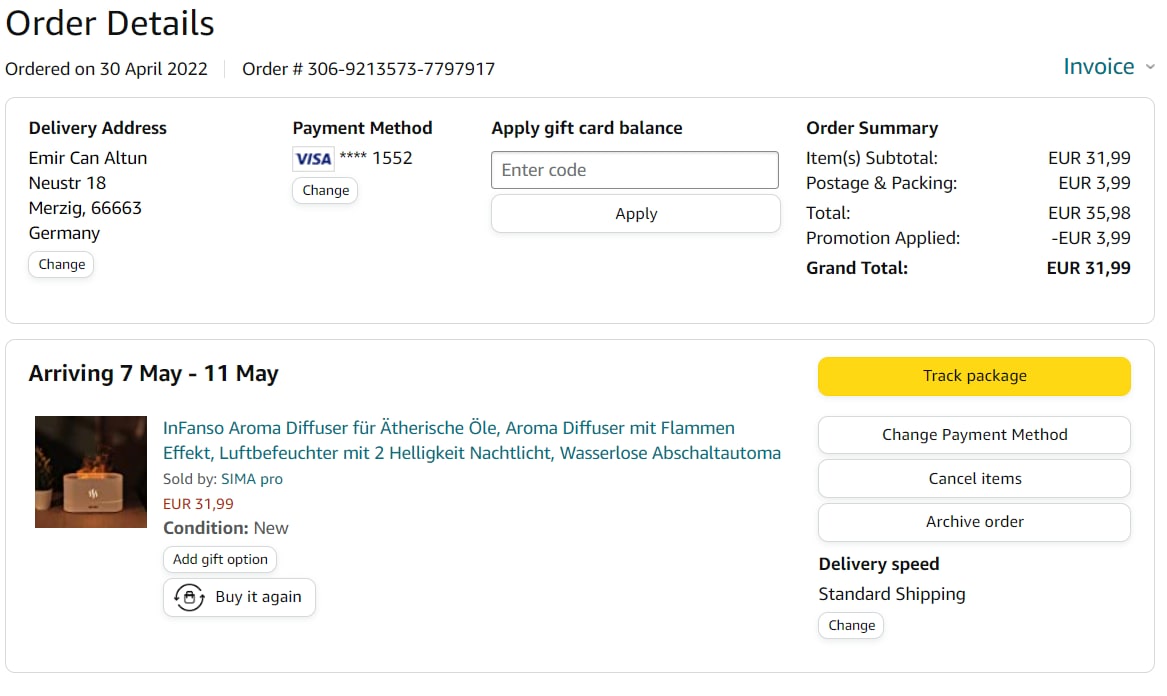Image resolution: width=1167 pixels, height=696 pixels.
Task: Click the order number text
Action: click(368, 69)
